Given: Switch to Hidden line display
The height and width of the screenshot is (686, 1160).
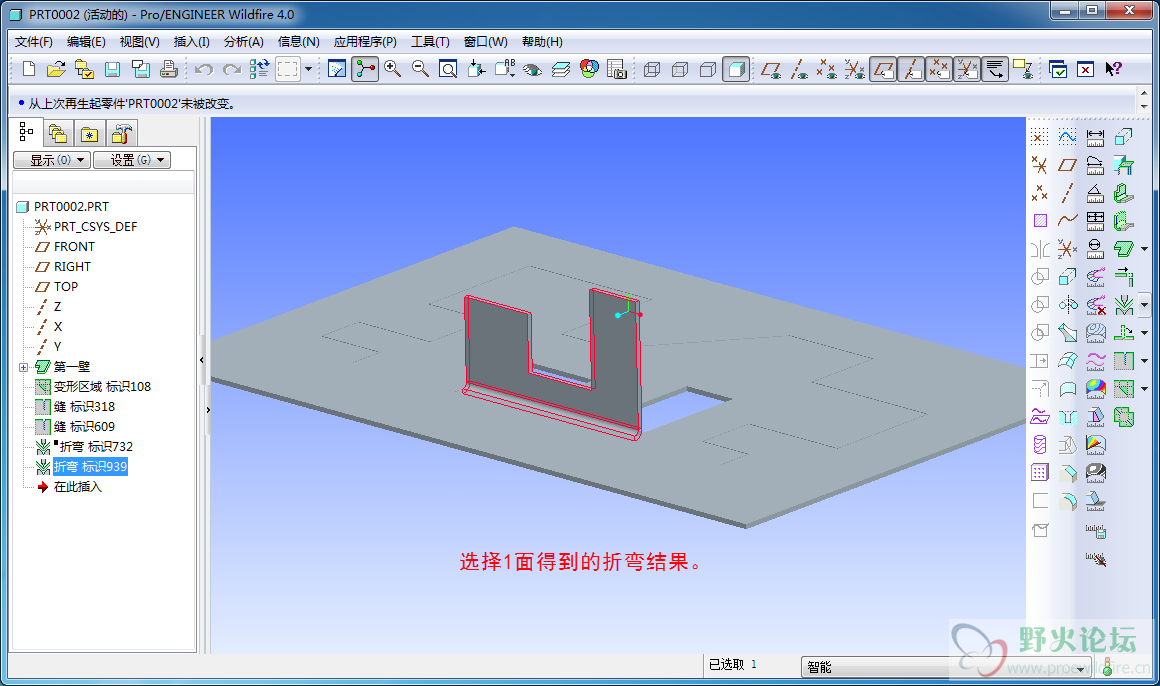Looking at the screenshot, I should coord(680,69).
